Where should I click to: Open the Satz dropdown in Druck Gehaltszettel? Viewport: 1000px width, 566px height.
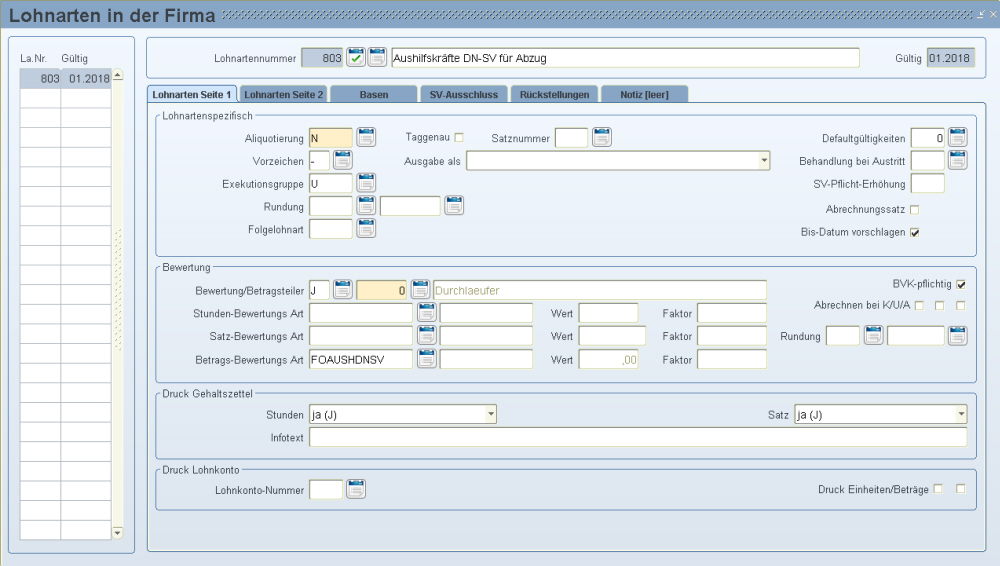pos(960,414)
